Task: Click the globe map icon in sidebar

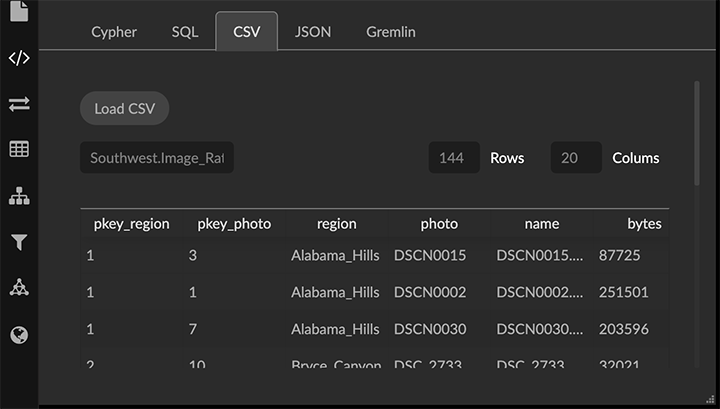Action: click(x=19, y=335)
